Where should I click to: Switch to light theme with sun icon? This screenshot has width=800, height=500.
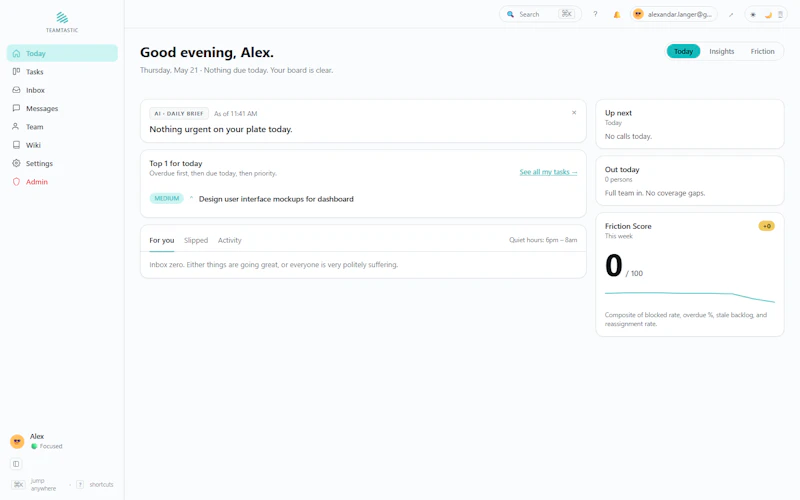click(x=753, y=14)
